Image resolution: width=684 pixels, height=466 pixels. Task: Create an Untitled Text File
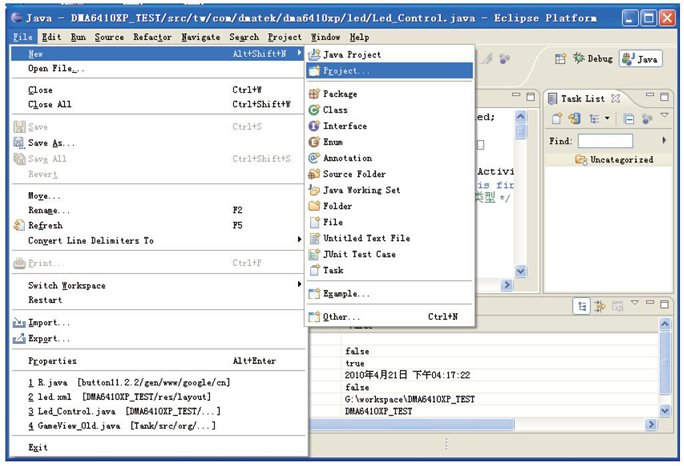point(389,238)
